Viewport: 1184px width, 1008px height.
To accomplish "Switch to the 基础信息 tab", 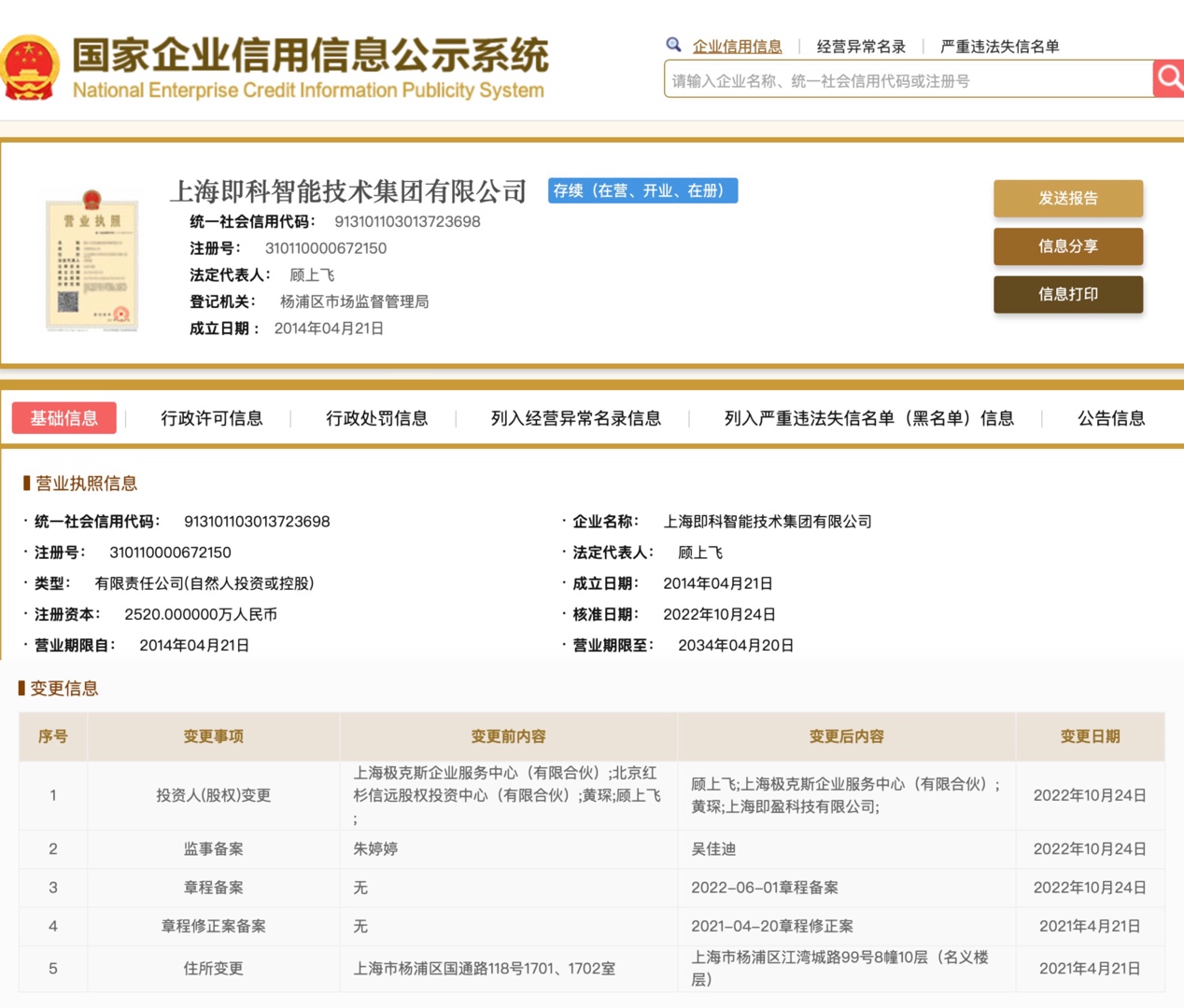I will (63, 418).
